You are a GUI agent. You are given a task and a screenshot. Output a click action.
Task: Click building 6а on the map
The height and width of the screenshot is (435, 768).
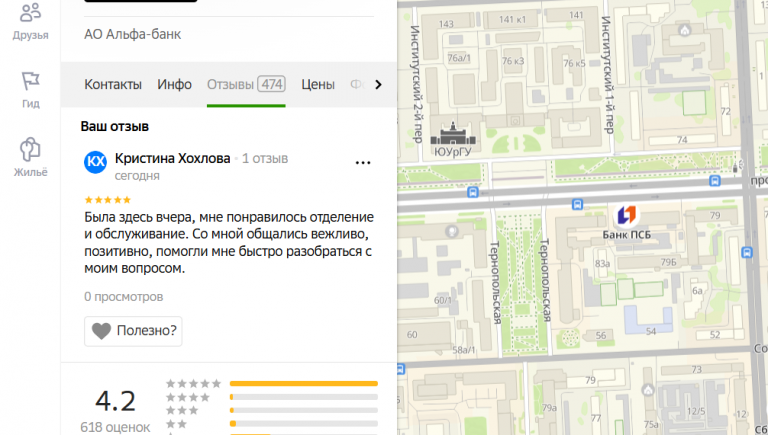[x=697, y=290]
